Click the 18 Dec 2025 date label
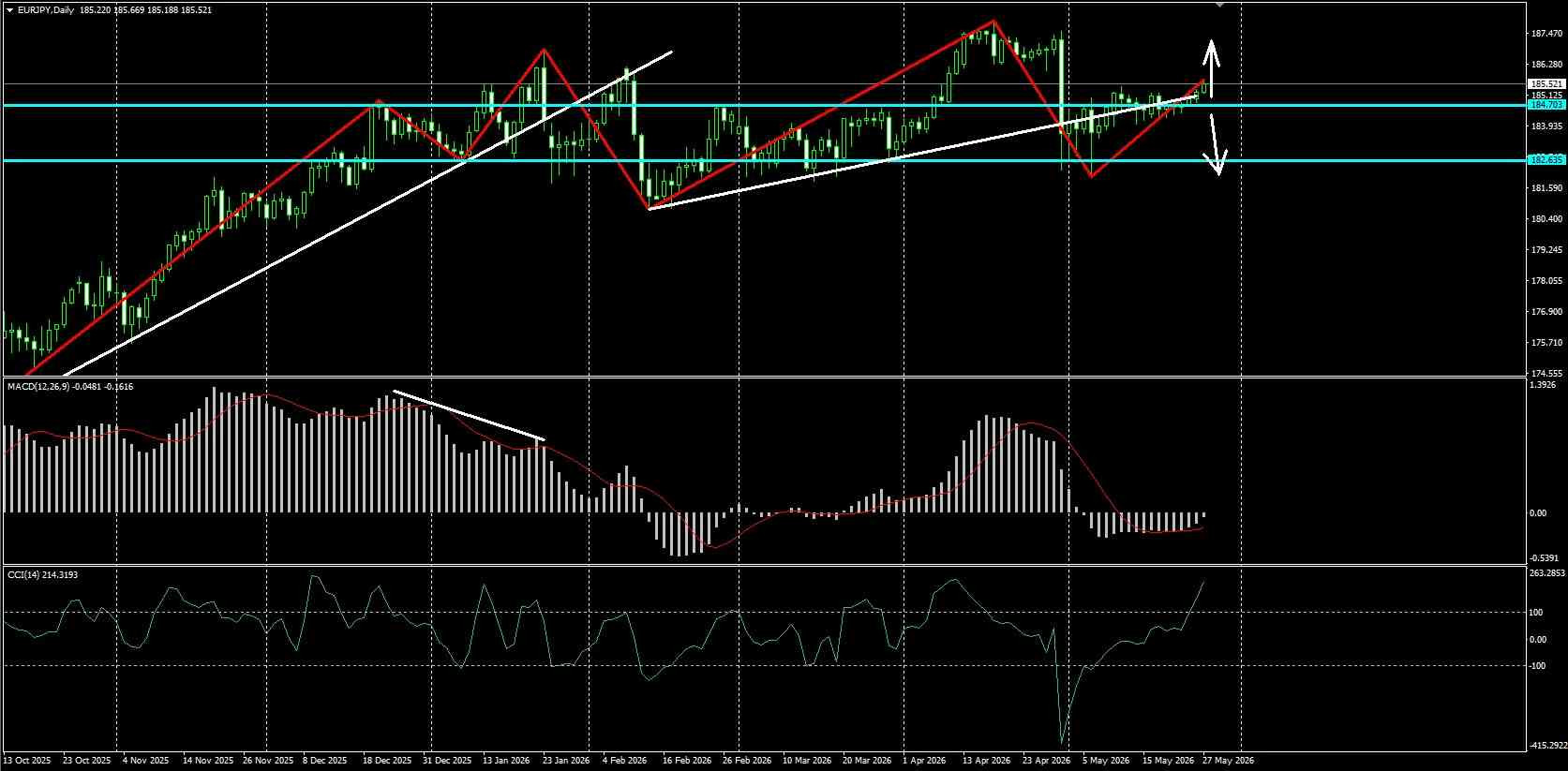 point(387,761)
